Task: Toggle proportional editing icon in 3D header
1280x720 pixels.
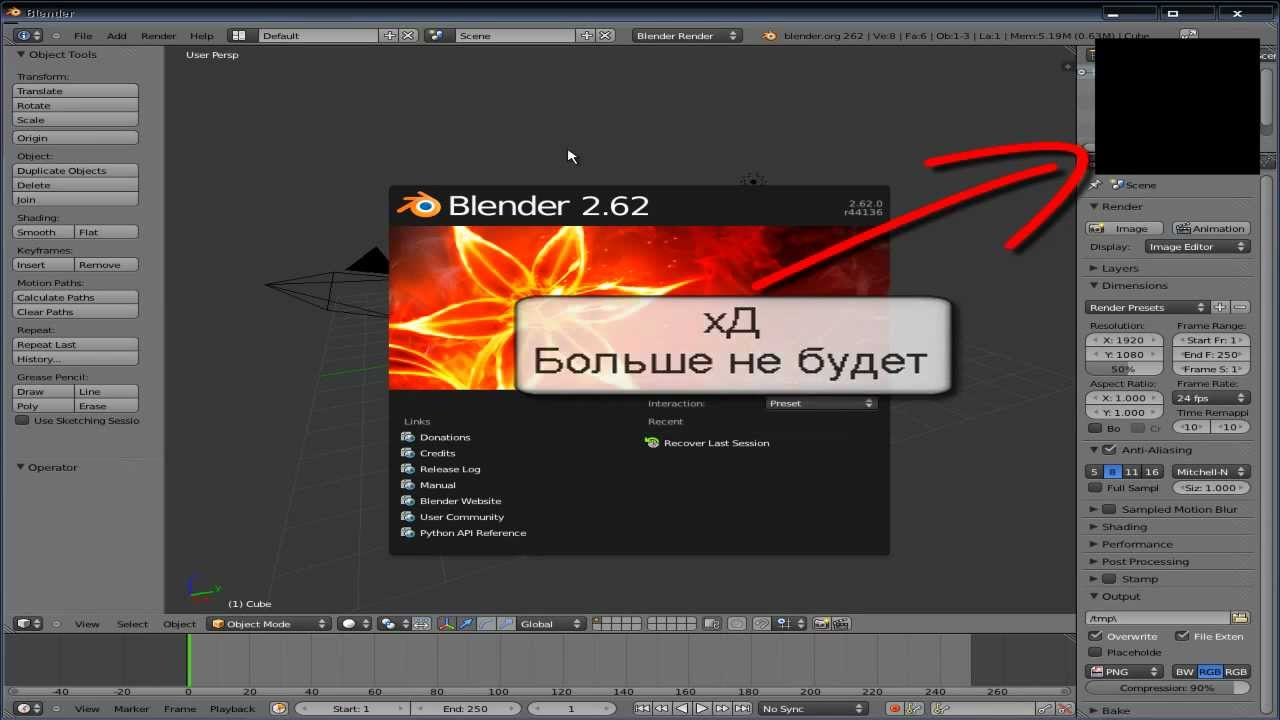Action: click(737, 623)
